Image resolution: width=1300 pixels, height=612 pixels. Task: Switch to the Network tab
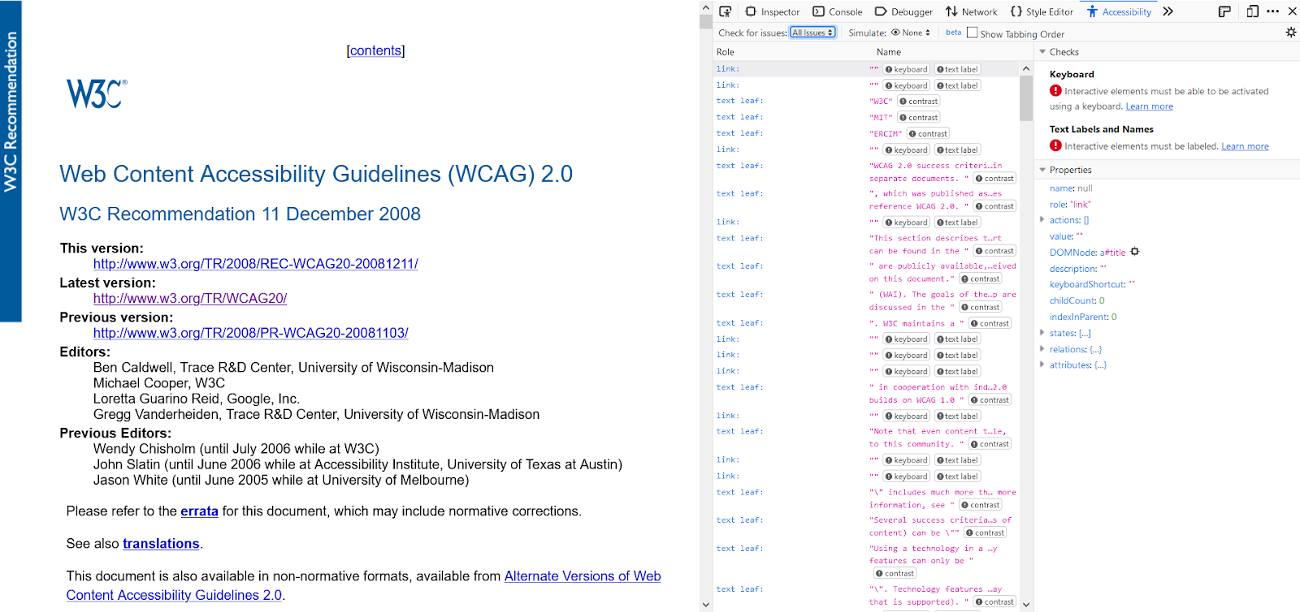(971, 12)
